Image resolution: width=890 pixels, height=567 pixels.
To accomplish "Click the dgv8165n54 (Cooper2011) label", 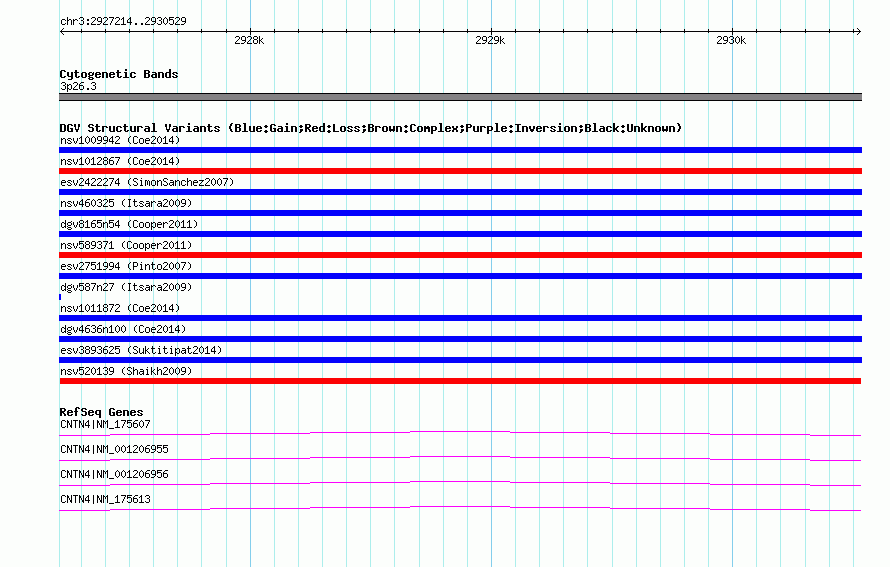I will tap(129, 224).
